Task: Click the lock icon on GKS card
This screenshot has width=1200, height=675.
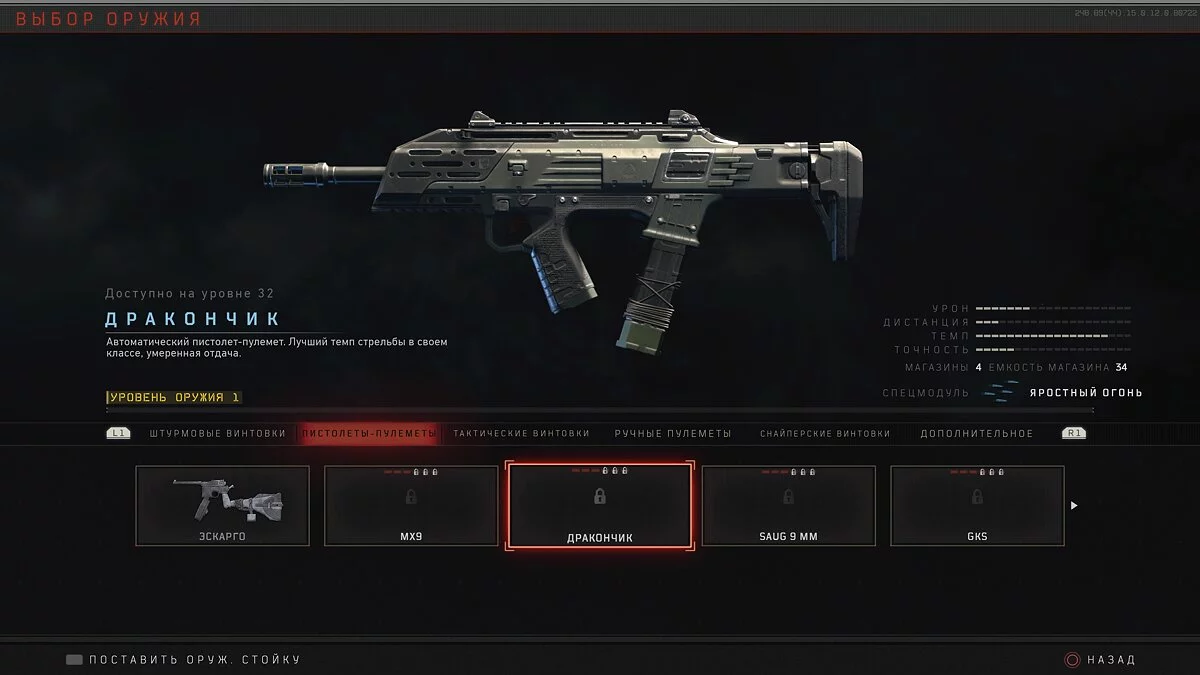Action: pyautogui.click(x=977, y=497)
